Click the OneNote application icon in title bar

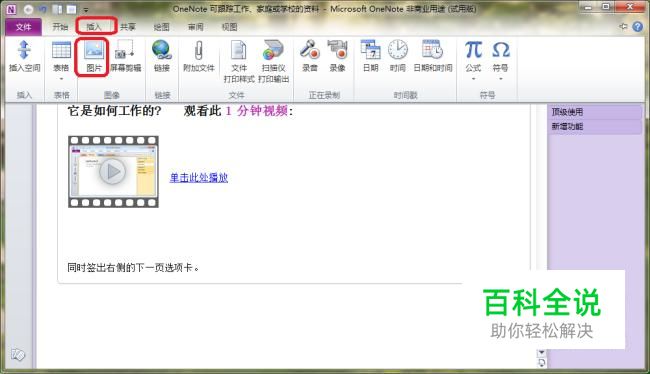tap(11, 9)
